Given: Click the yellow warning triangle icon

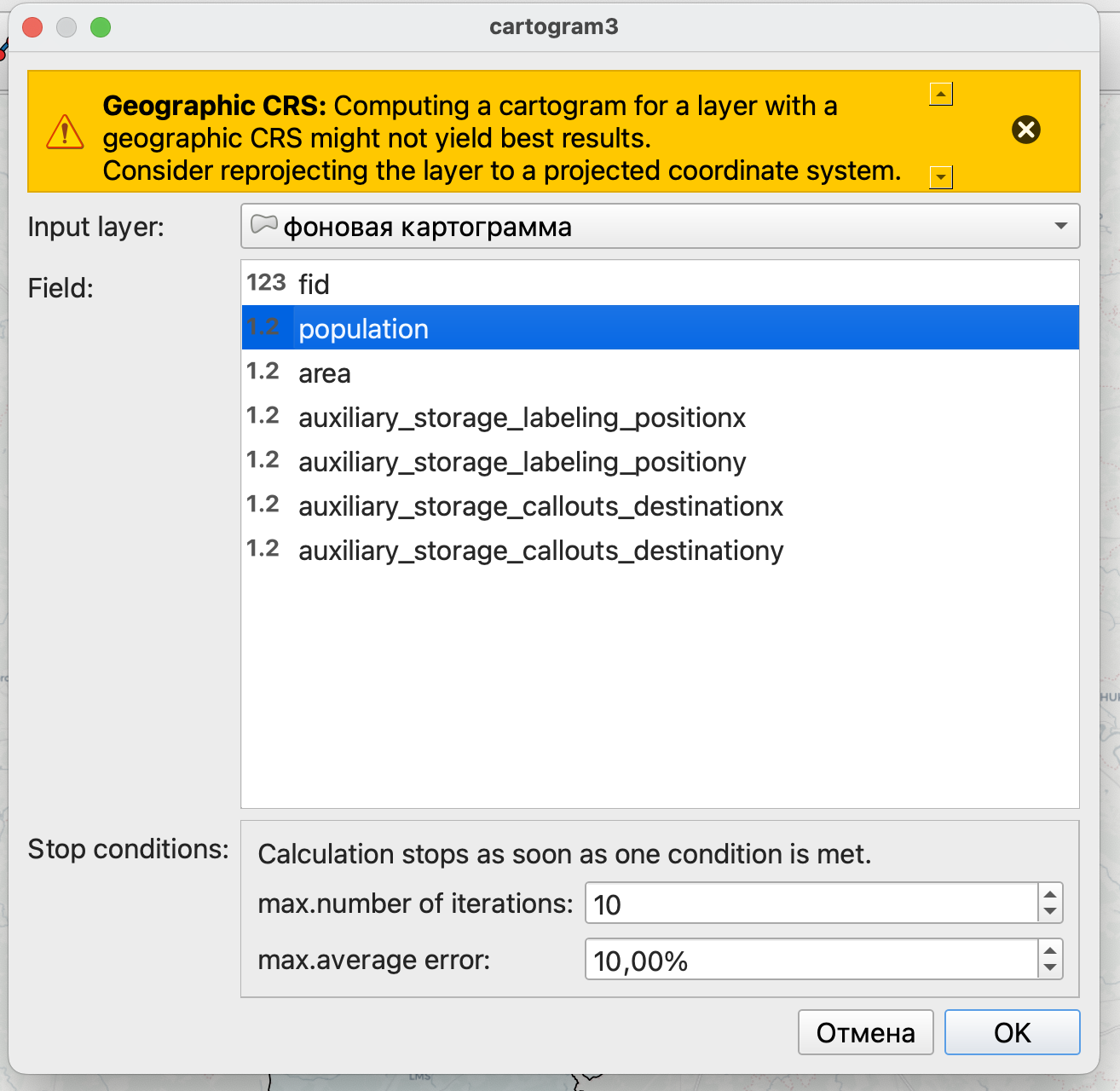Looking at the screenshot, I should tap(65, 133).
